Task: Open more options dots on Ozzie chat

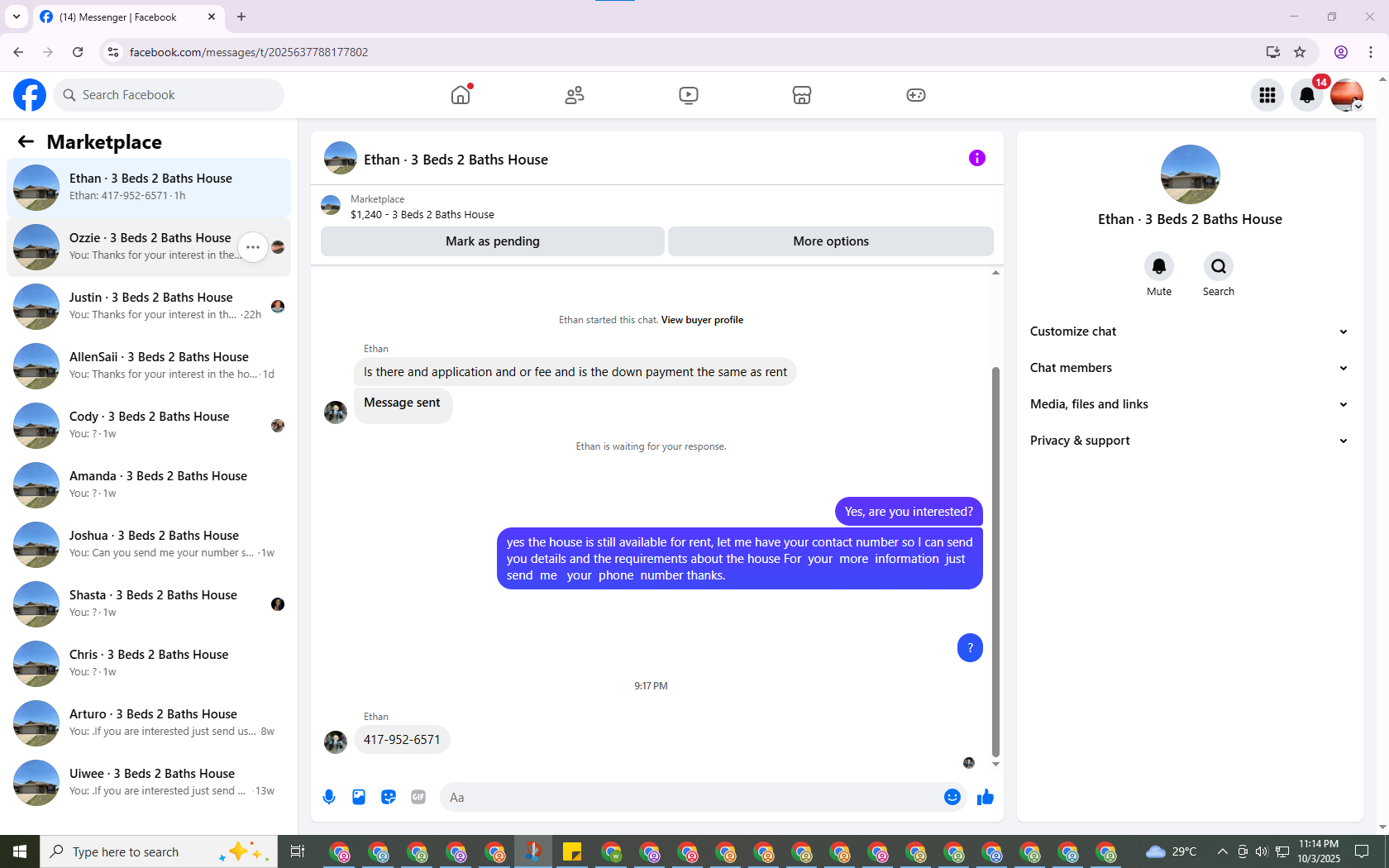Action: pos(253,247)
